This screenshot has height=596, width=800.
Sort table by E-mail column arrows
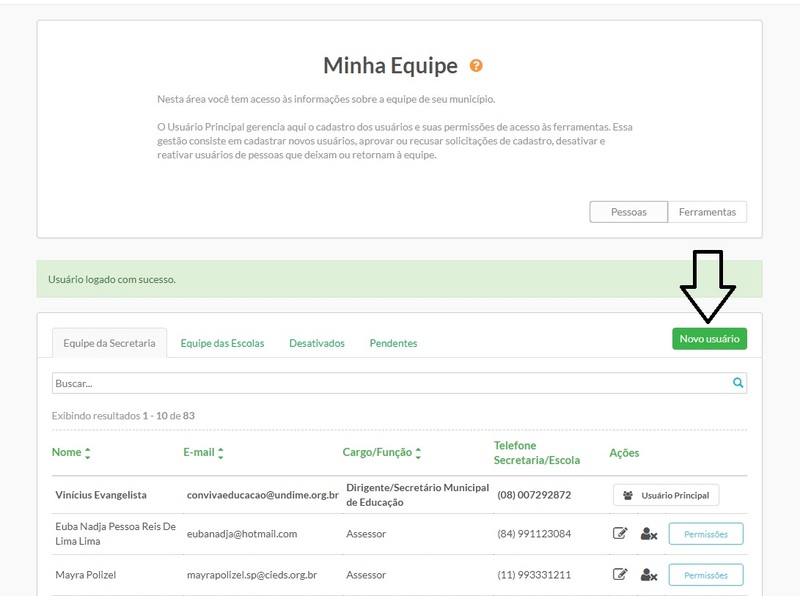(220, 453)
